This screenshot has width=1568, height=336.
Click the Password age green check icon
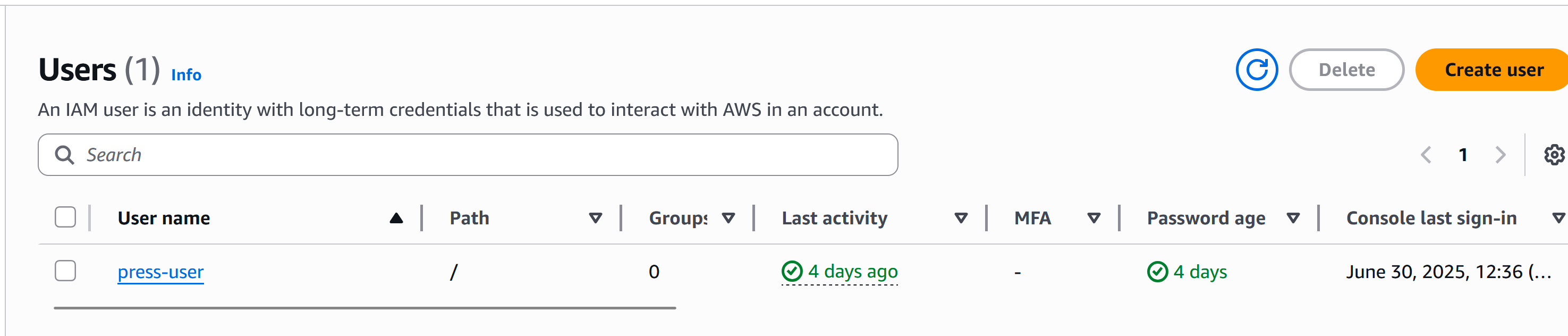[1157, 272]
